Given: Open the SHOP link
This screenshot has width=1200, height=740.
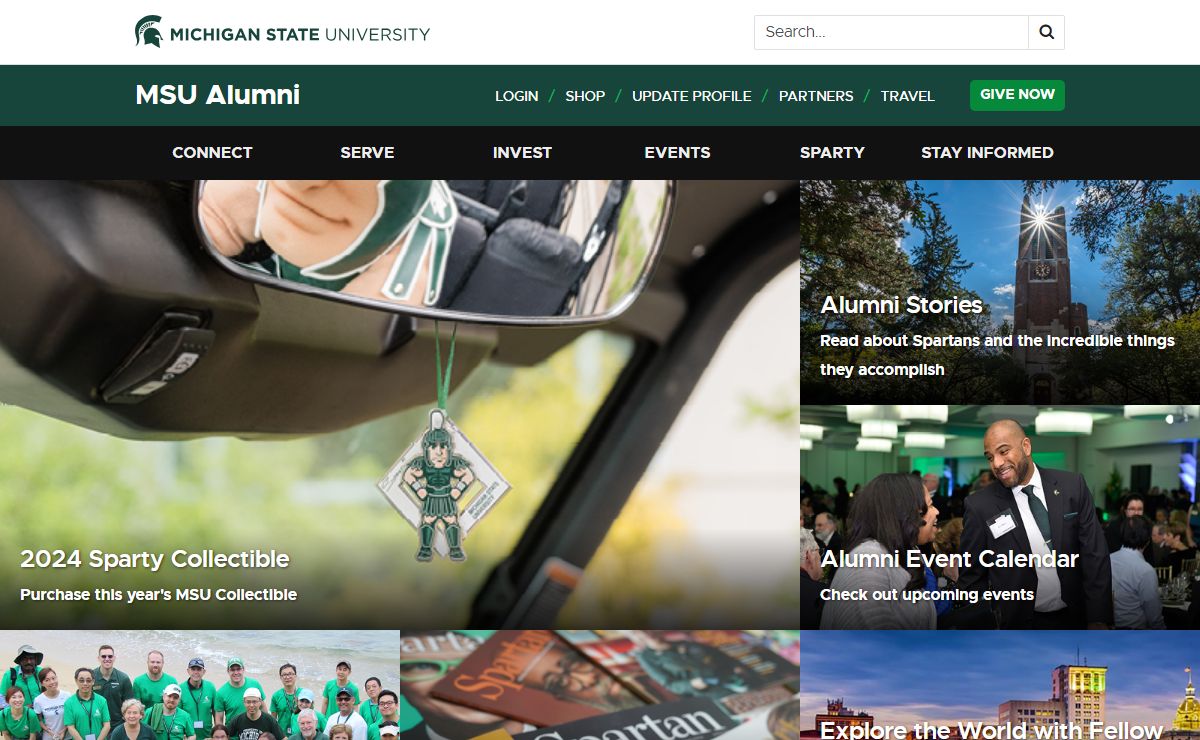Looking at the screenshot, I should point(585,96).
